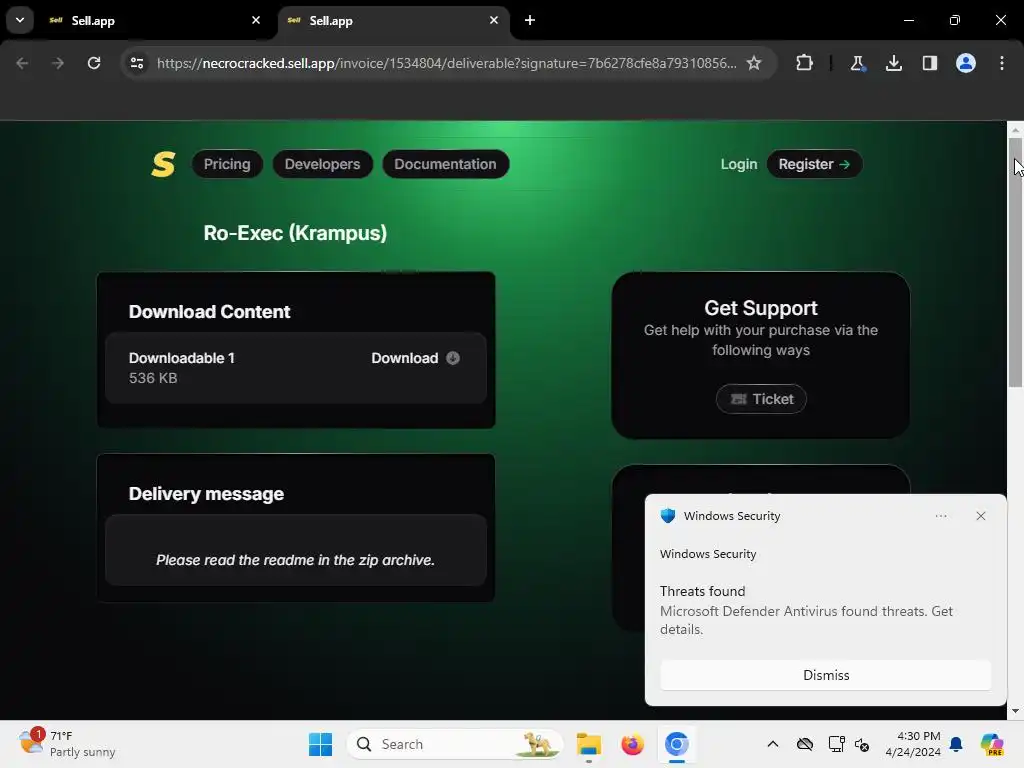Bookmark this page with the star icon
This screenshot has width=1024, height=768.
(754, 63)
